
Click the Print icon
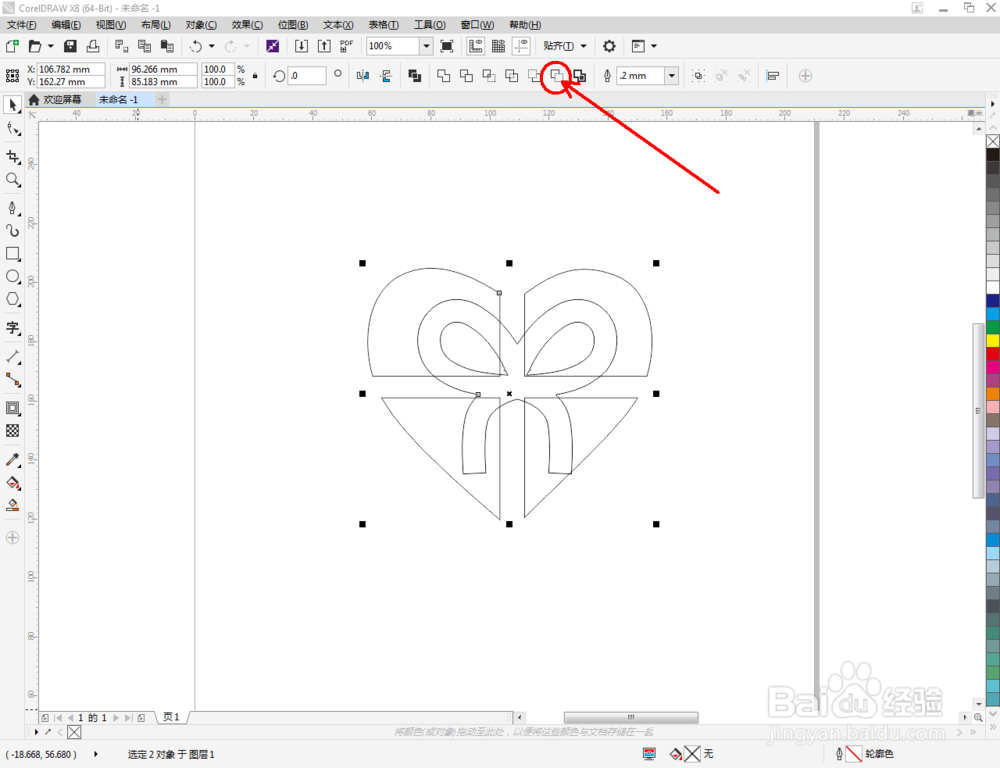[x=93, y=46]
